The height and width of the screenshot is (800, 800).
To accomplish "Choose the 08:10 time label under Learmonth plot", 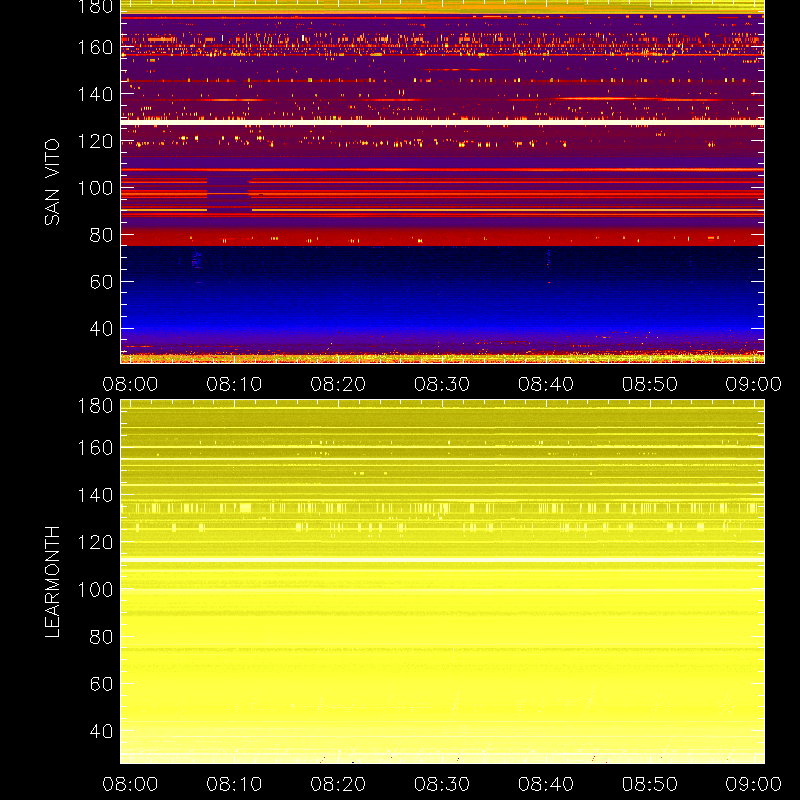I will pos(234,784).
